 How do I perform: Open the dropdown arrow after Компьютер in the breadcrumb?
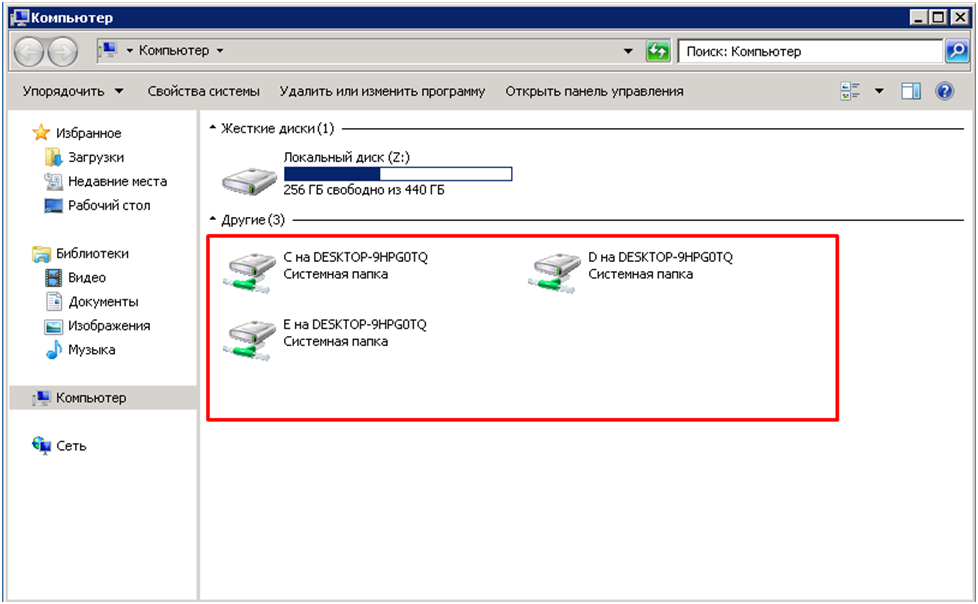(x=220, y=51)
